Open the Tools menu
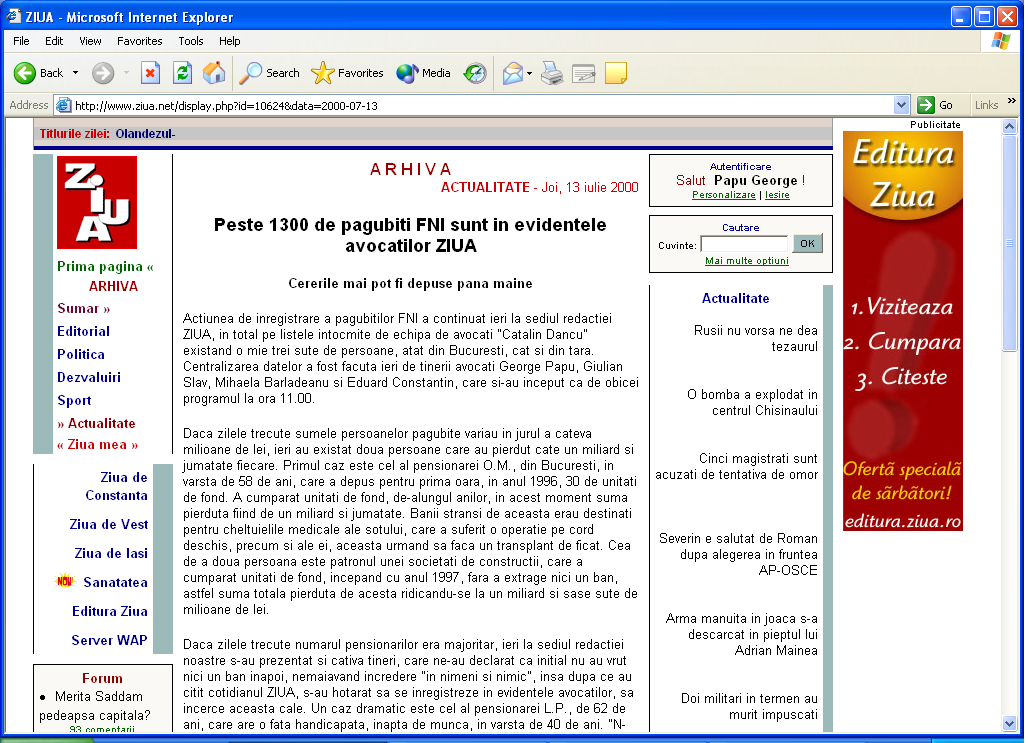This screenshot has height=743, width=1028. coord(191,41)
